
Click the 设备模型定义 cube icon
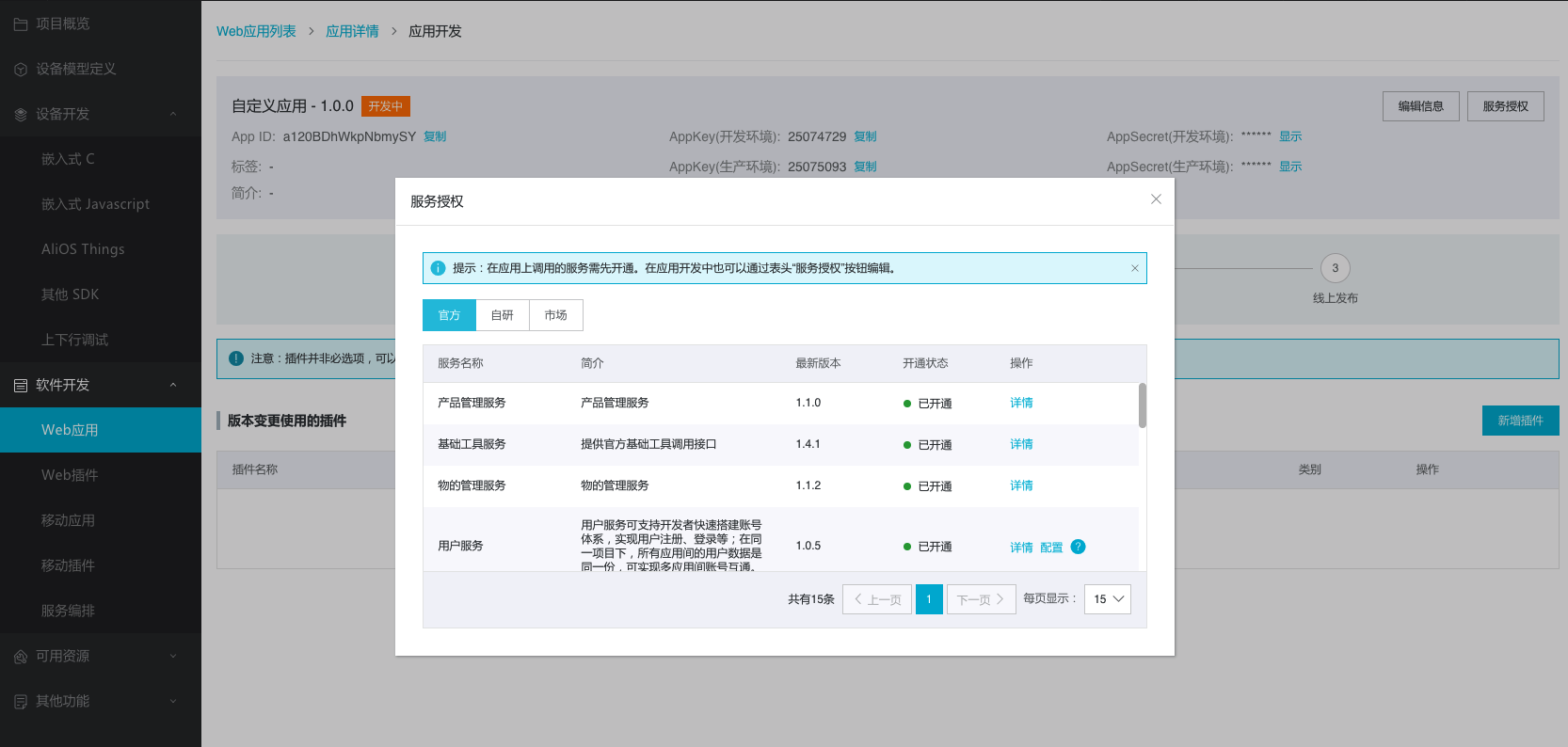tap(21, 69)
